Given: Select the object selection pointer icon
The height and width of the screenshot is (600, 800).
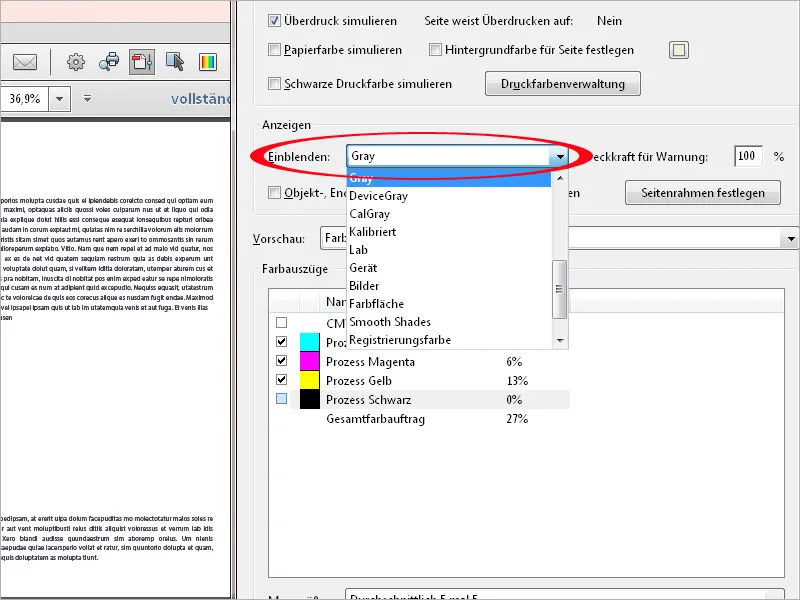Looking at the screenshot, I should click(x=175, y=62).
